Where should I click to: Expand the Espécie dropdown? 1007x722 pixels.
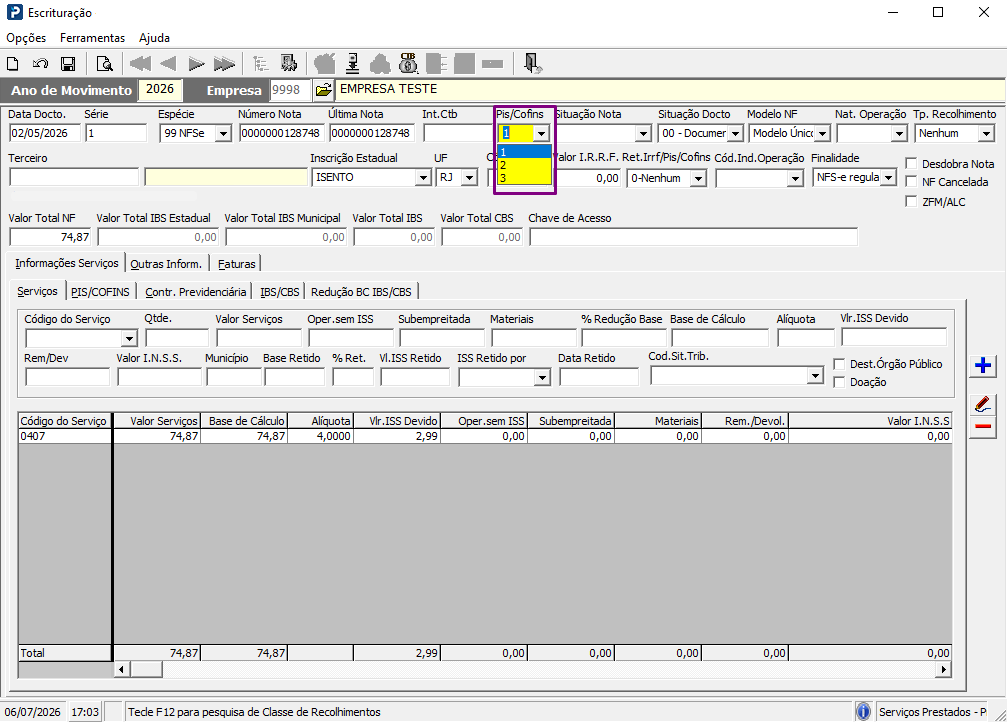click(223, 134)
